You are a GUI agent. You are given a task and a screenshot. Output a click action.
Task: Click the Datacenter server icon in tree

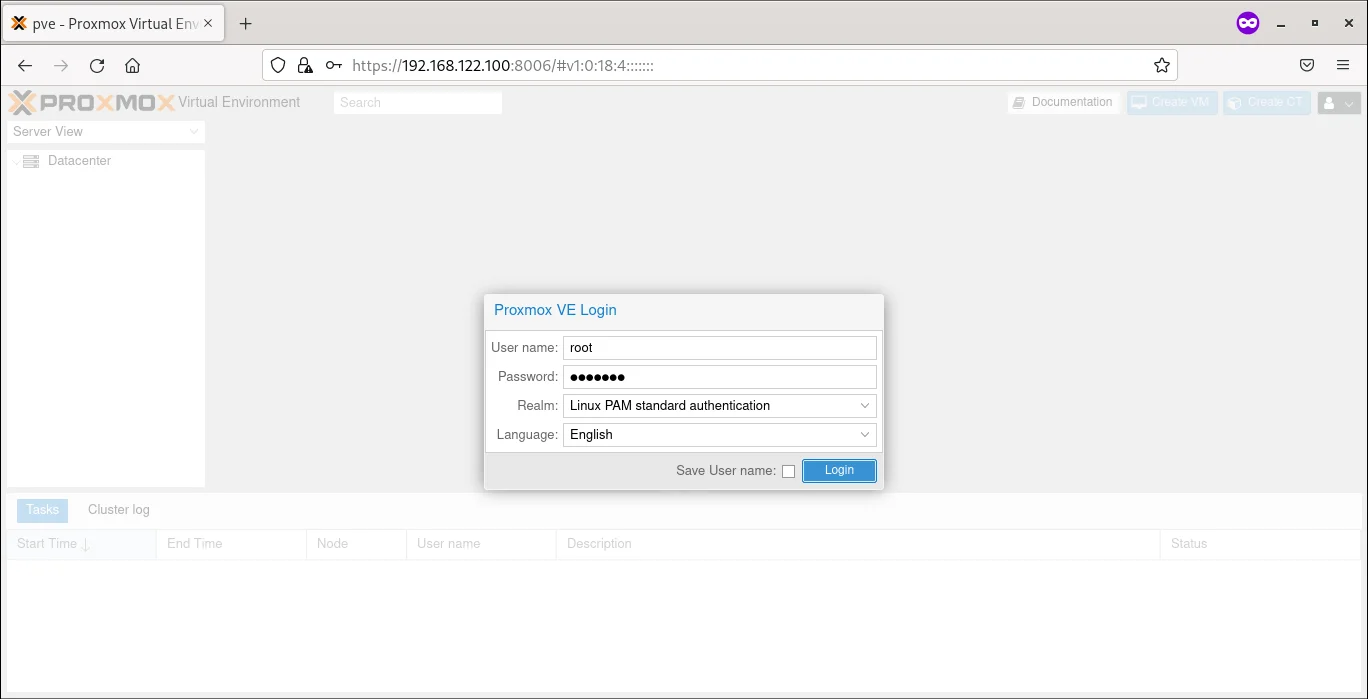[x=31, y=161]
